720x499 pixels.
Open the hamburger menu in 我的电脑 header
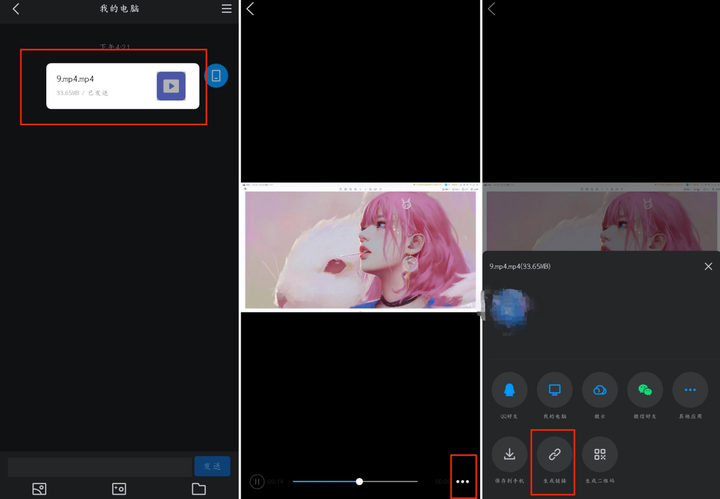226,9
